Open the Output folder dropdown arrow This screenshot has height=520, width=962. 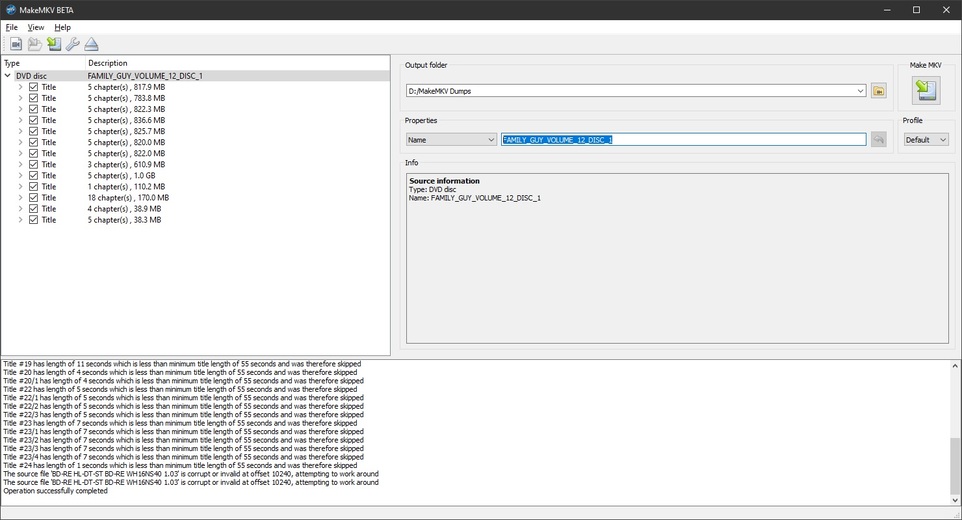[x=860, y=91]
